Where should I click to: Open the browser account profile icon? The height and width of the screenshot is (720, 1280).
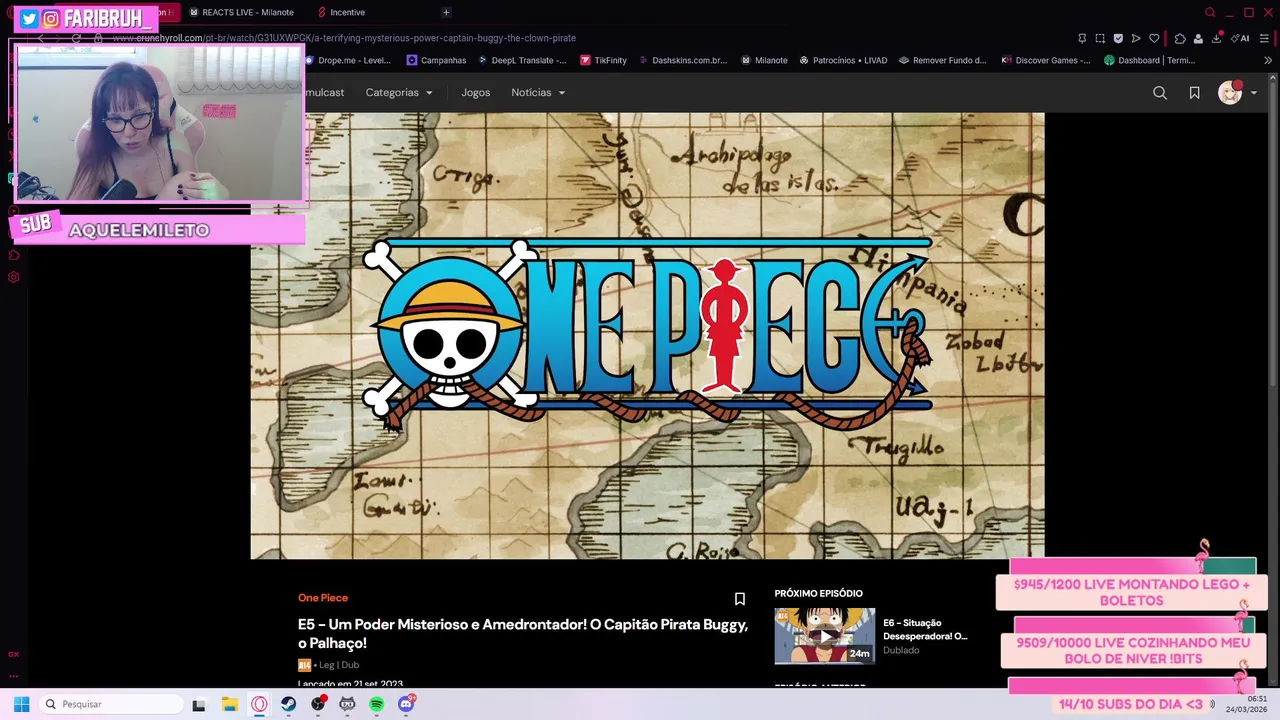(x=1198, y=38)
